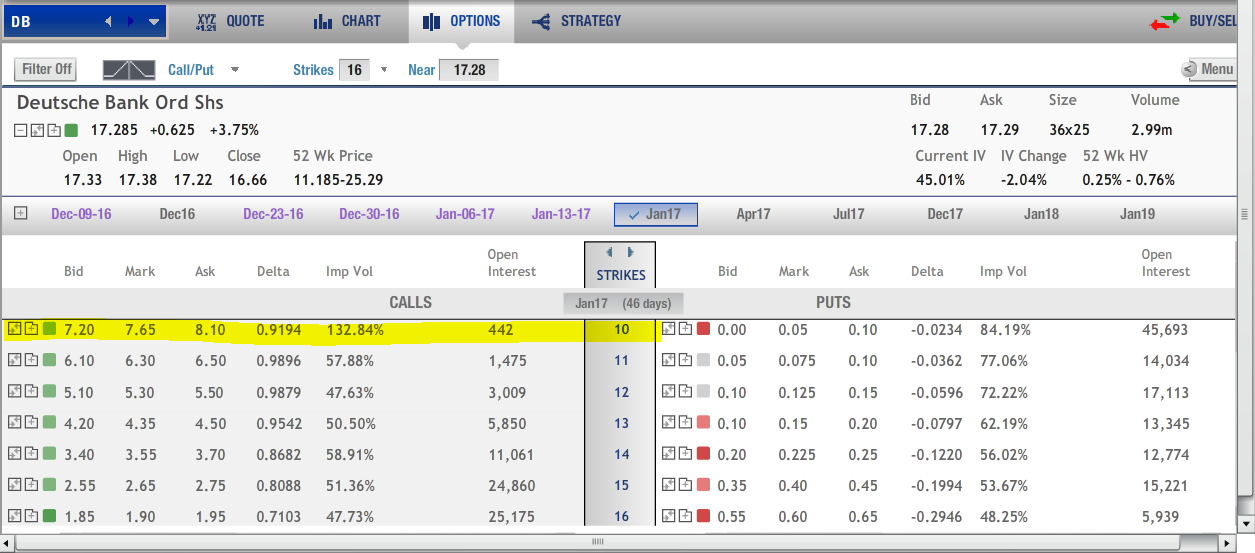This screenshot has height=553, width=1255.
Task: Switch to the Chart tab
Action: pyautogui.click(x=346, y=21)
